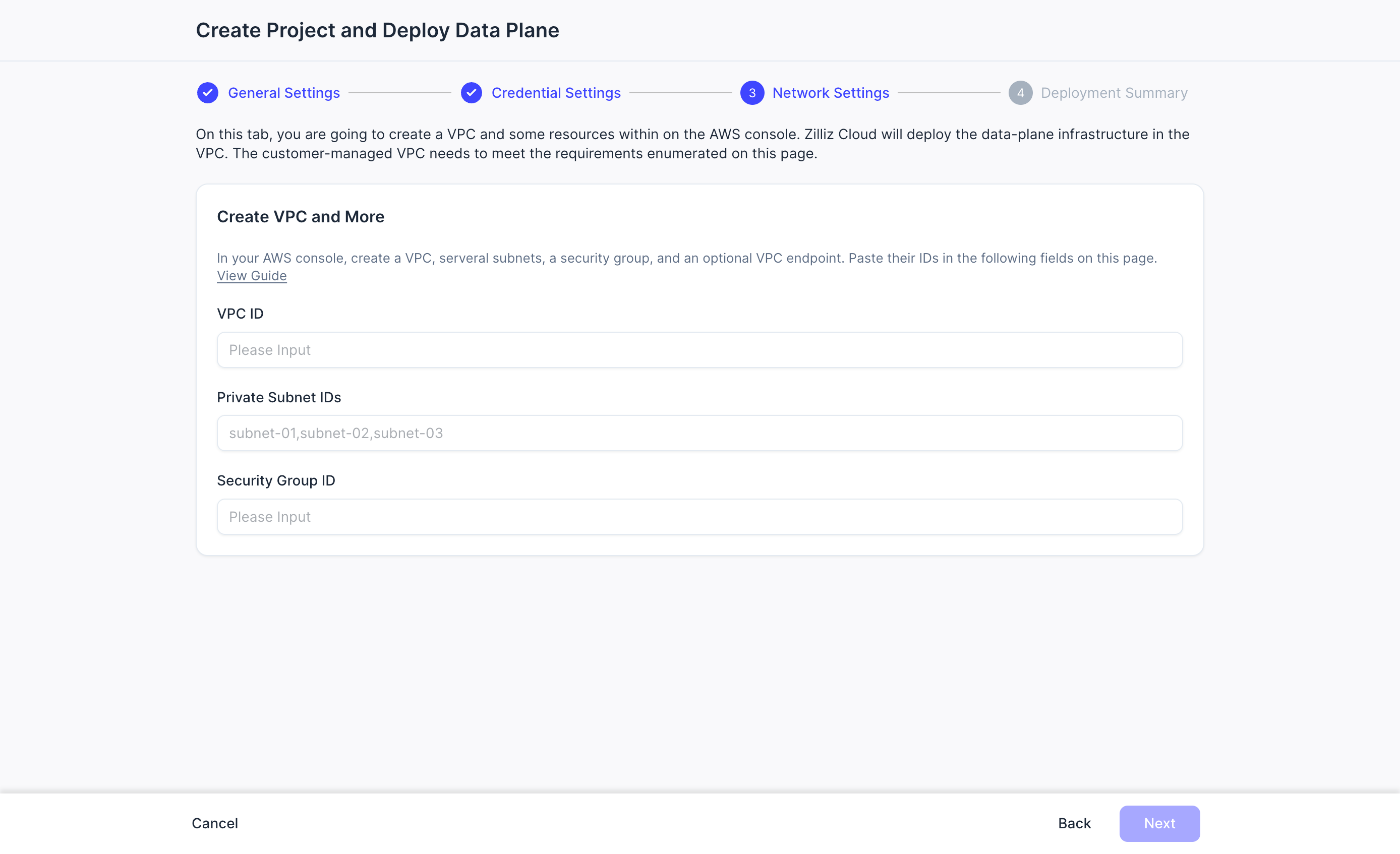Click the General Settings checkmark icon
This screenshot has width=1400, height=854.
click(x=207, y=93)
